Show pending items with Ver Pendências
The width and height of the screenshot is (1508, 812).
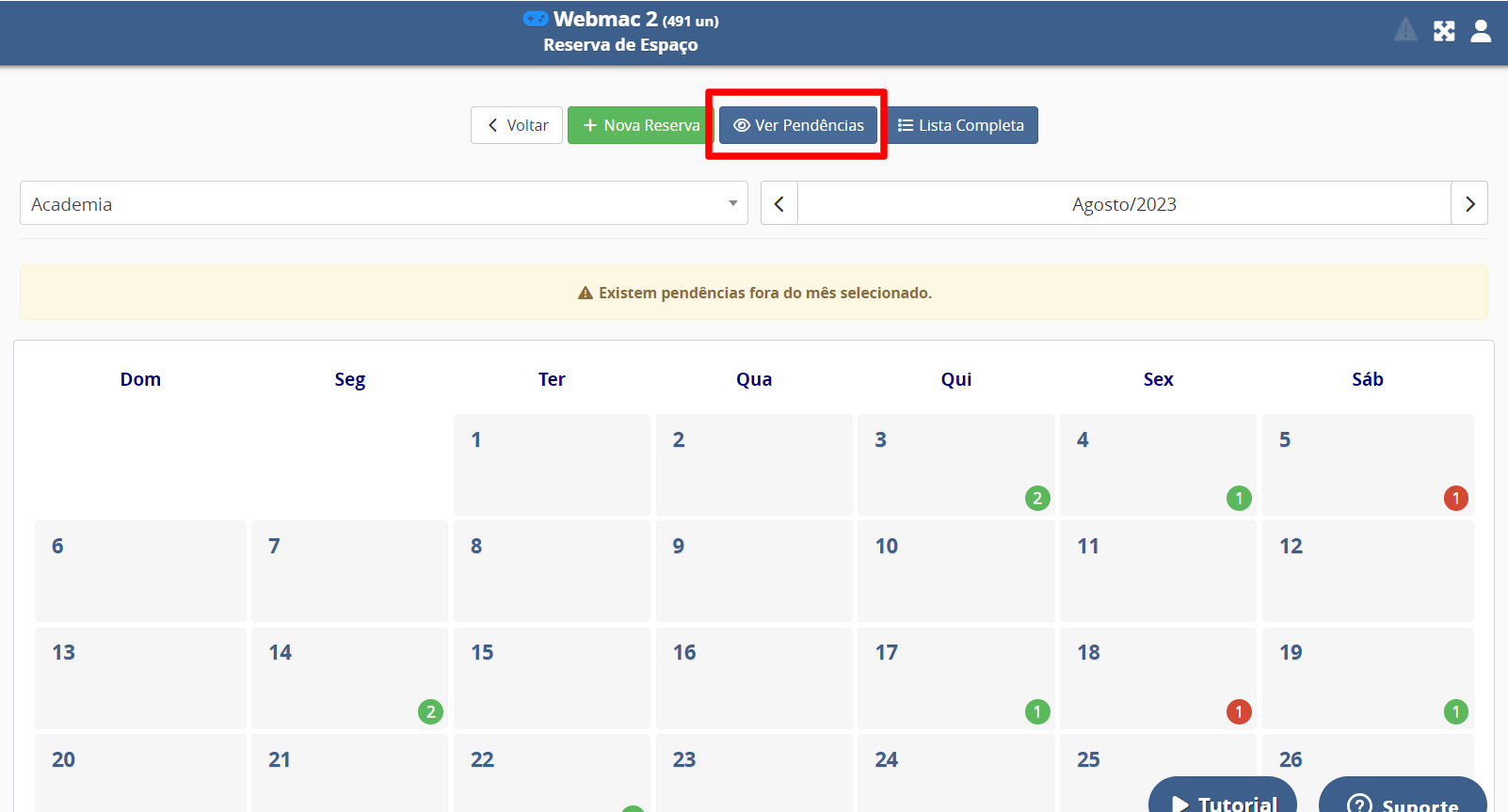(x=798, y=125)
